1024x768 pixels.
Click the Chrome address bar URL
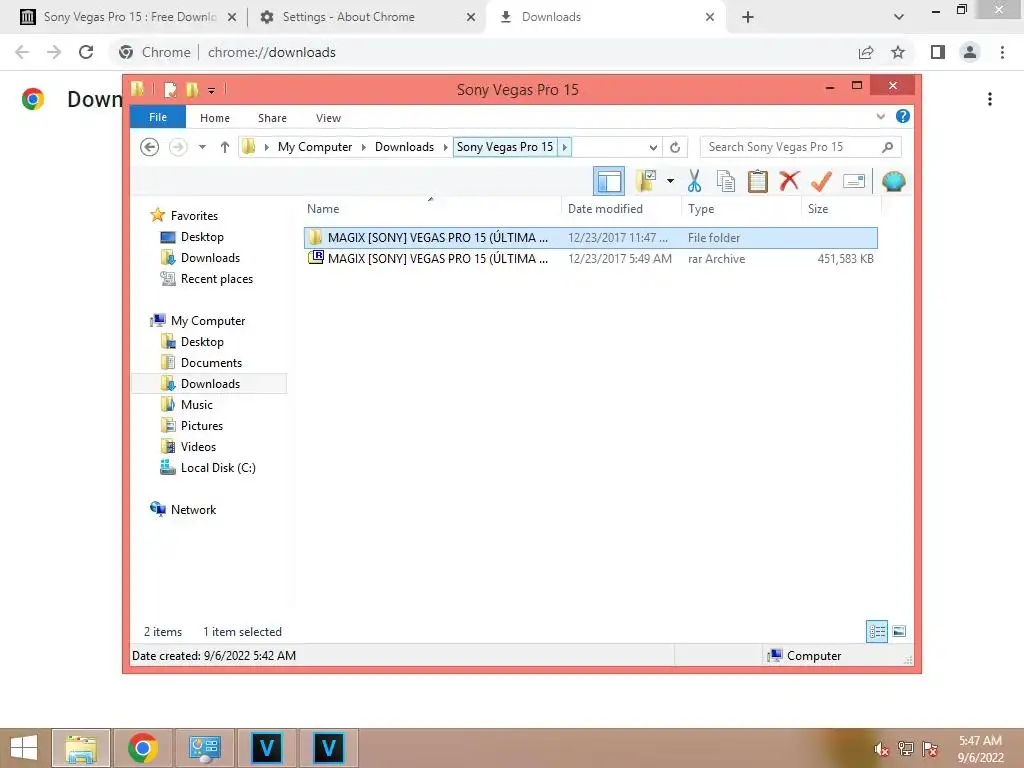coord(272,52)
